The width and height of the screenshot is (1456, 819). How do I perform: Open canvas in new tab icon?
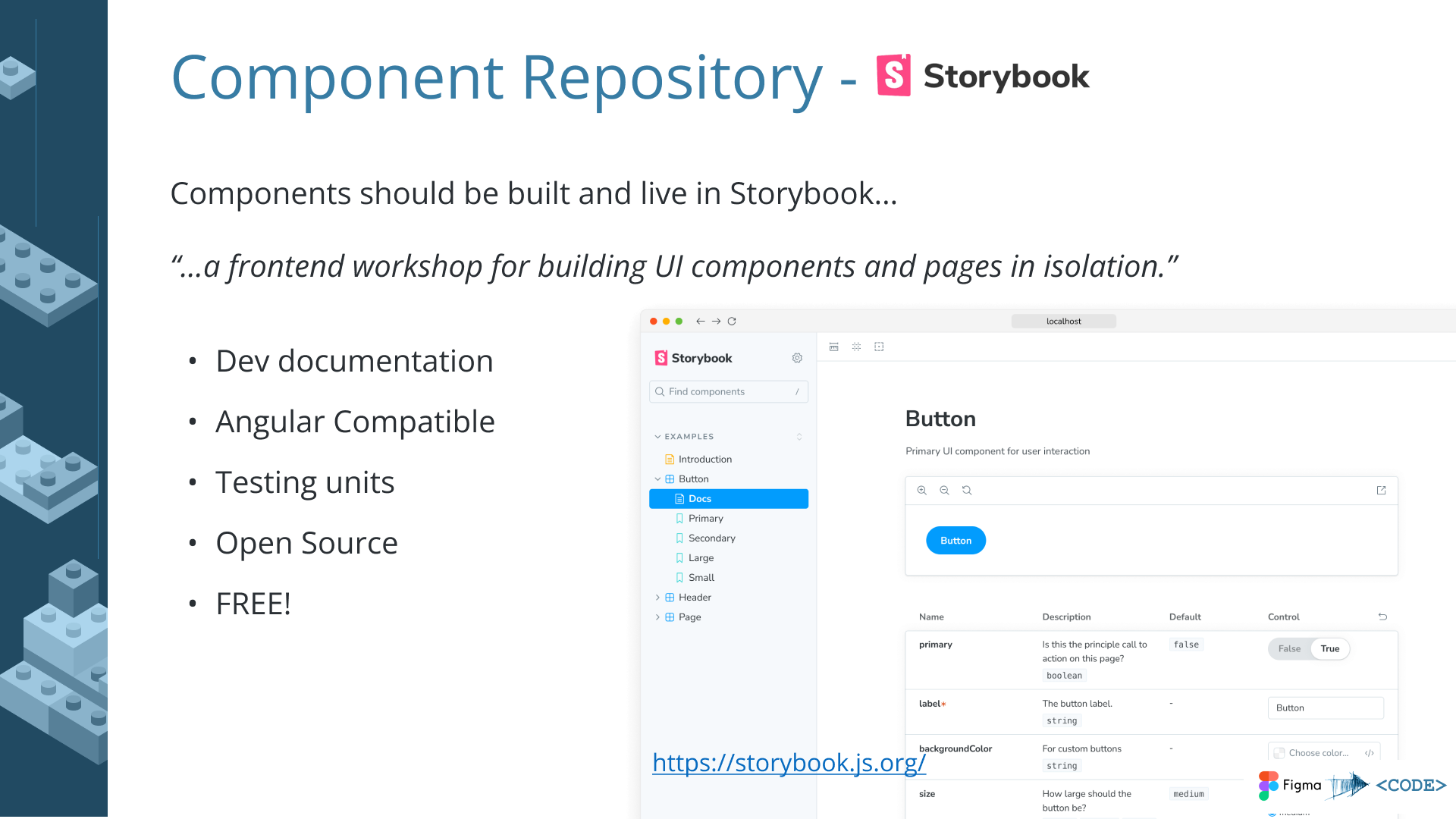1381,491
